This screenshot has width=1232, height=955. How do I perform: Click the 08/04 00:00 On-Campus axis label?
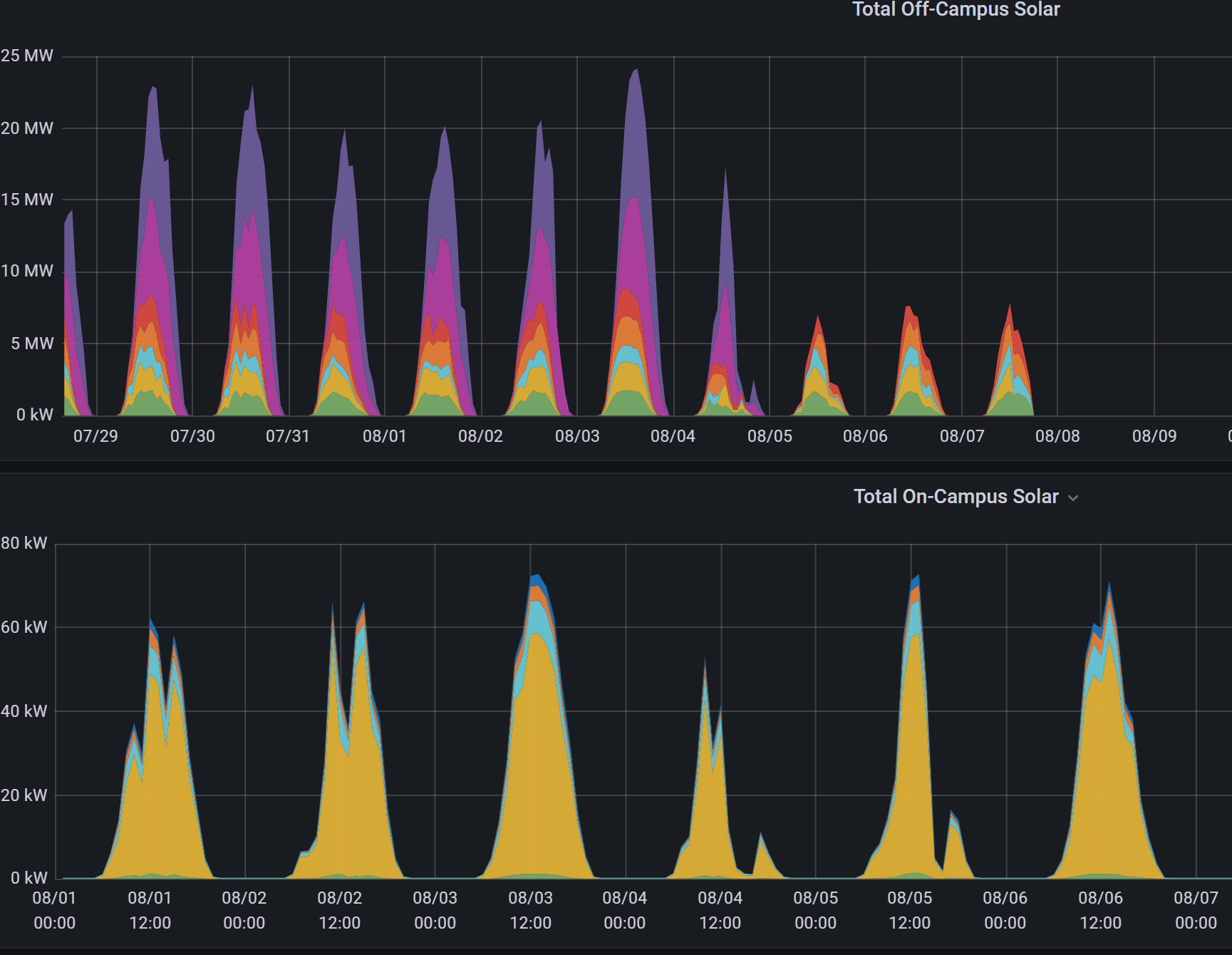click(625, 910)
